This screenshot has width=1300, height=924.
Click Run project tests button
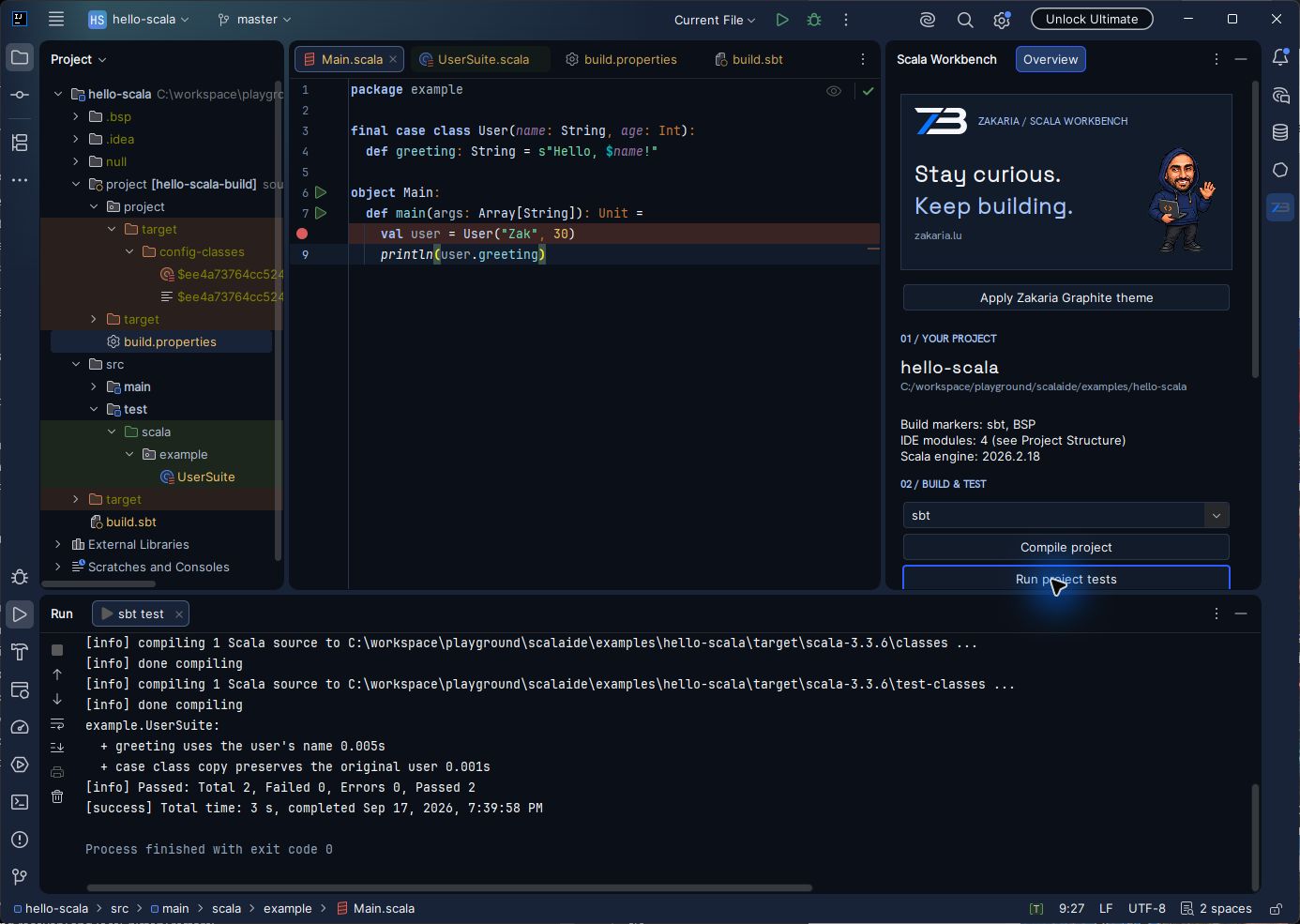1066,578
